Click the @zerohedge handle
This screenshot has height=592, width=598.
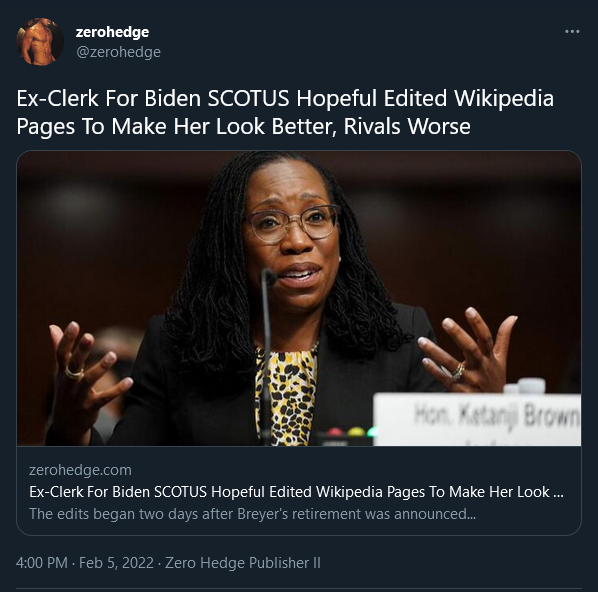tap(118, 52)
